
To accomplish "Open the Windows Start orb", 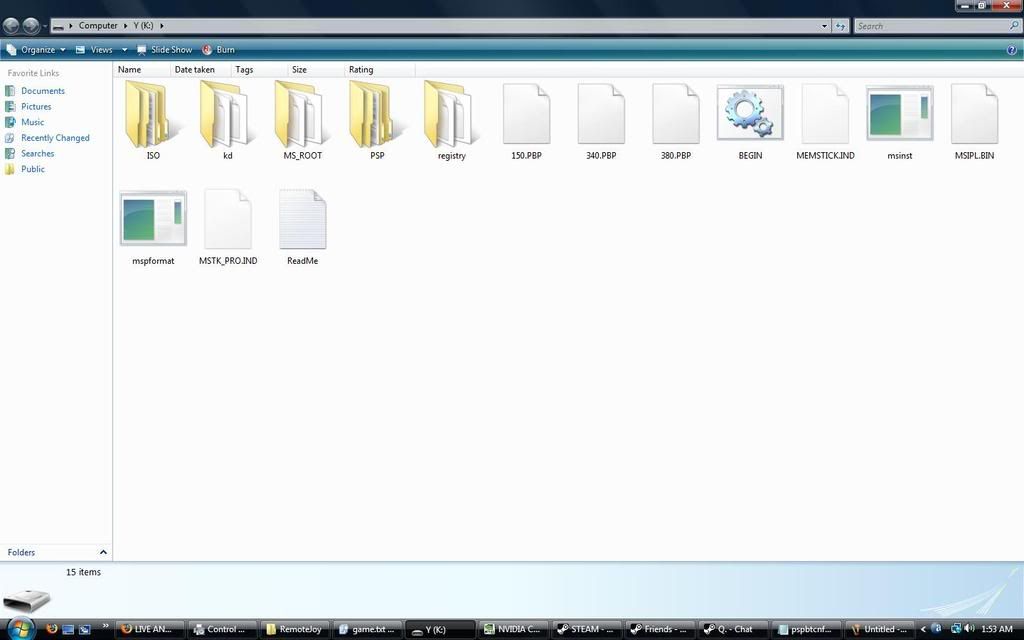I will tap(20, 628).
